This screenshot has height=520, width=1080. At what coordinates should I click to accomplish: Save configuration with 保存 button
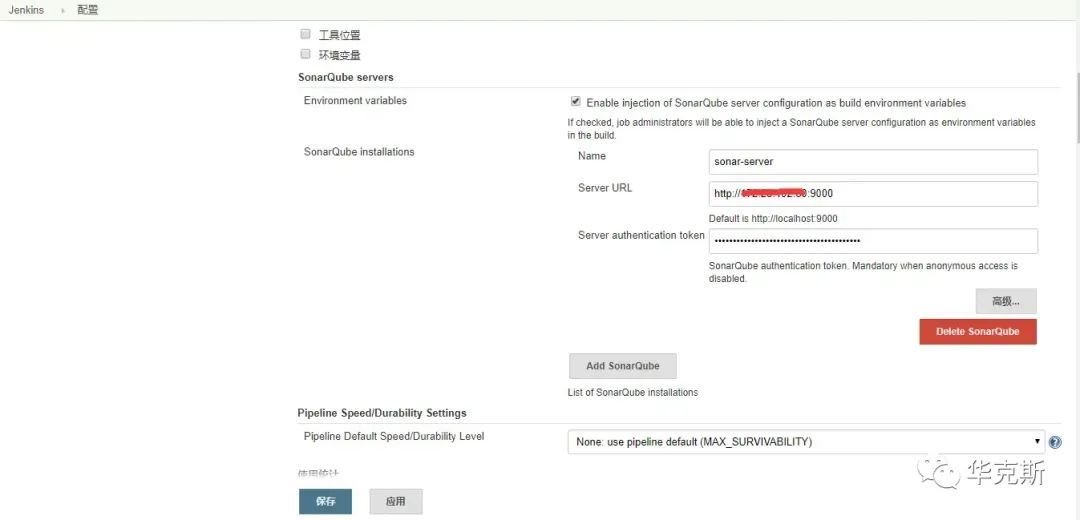(325, 501)
